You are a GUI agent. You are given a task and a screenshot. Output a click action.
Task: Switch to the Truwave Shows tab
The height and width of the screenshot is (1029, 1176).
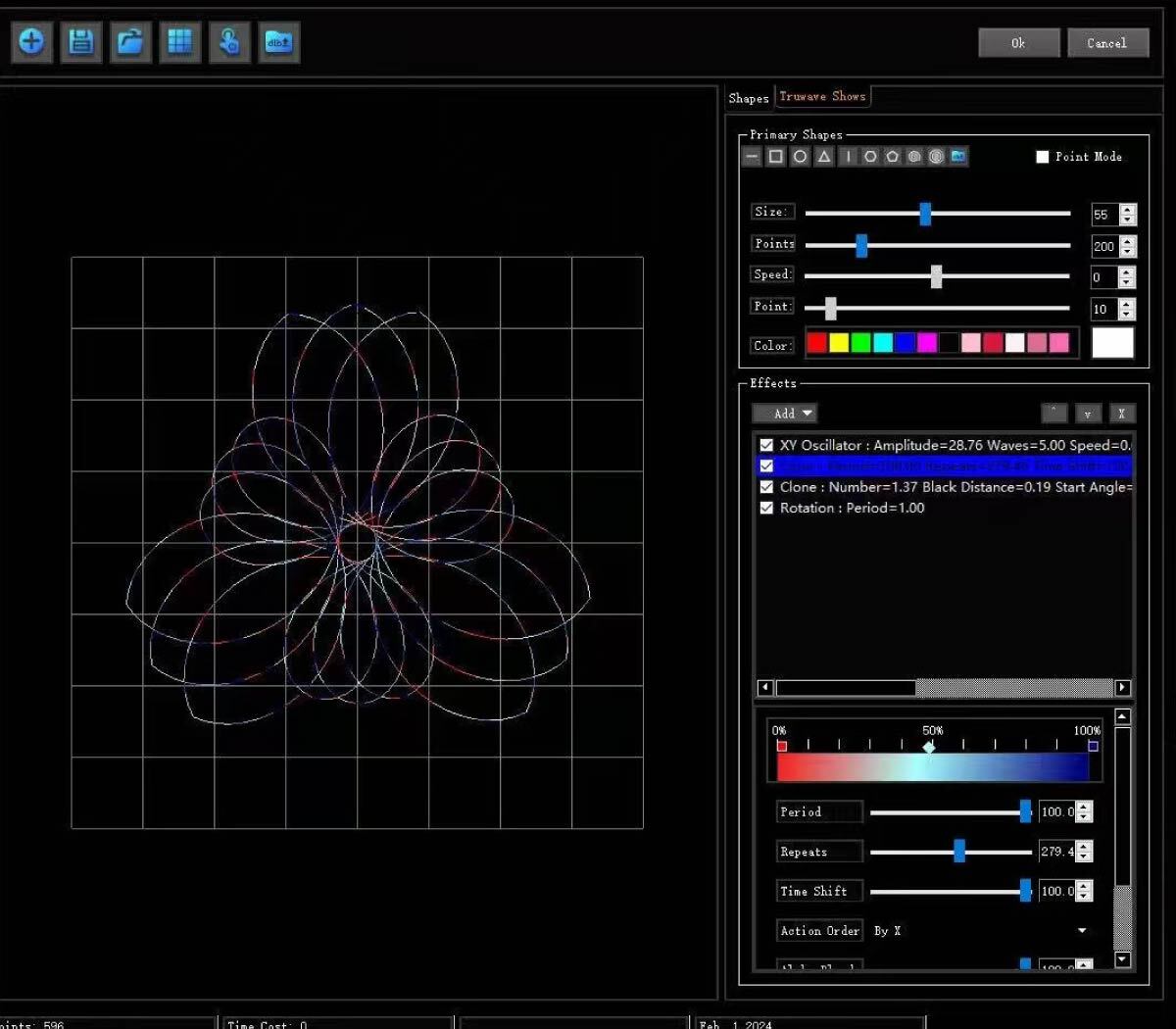822,96
